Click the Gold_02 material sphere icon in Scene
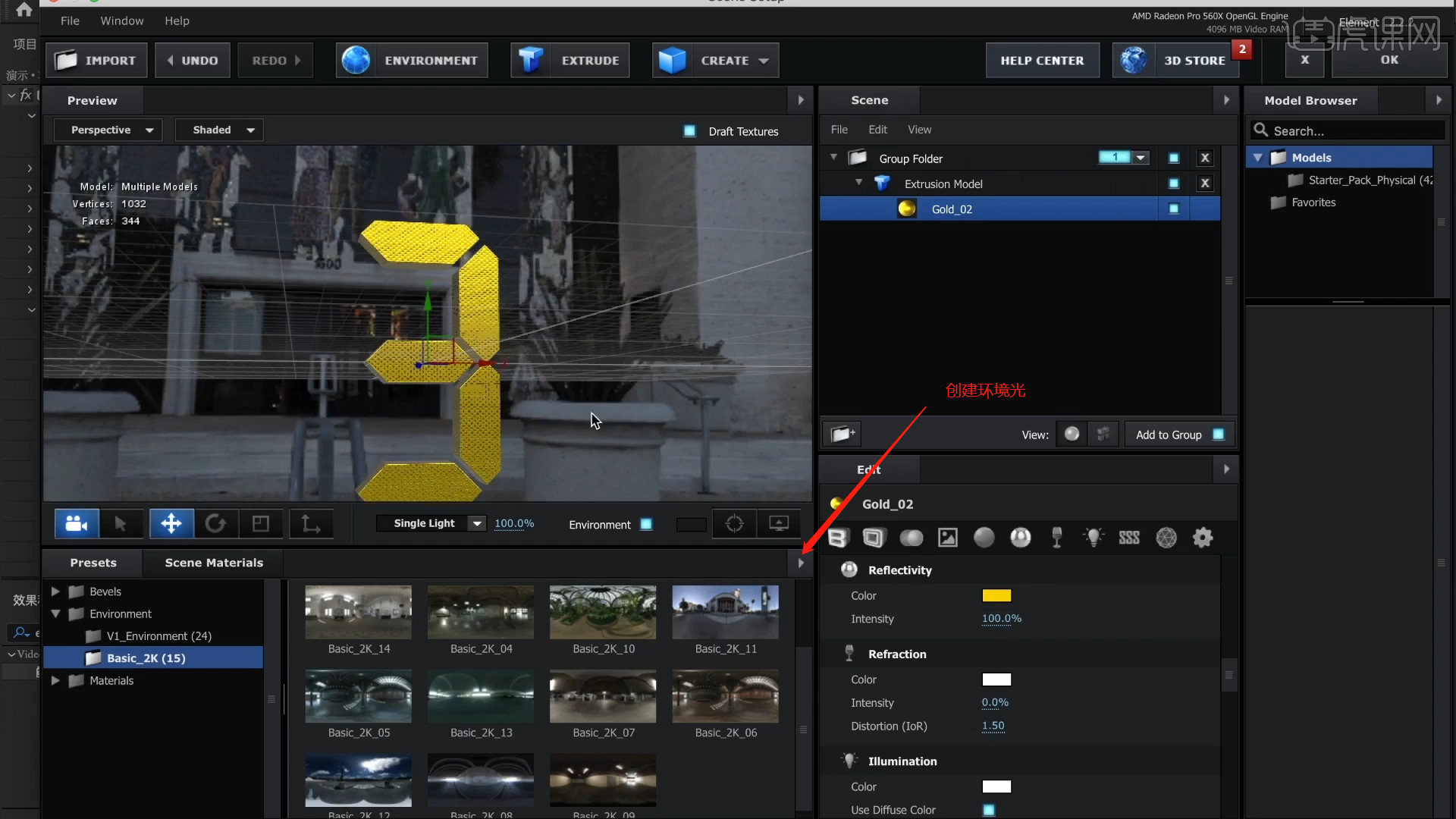Screen dimensions: 1456x819 pos(906,209)
